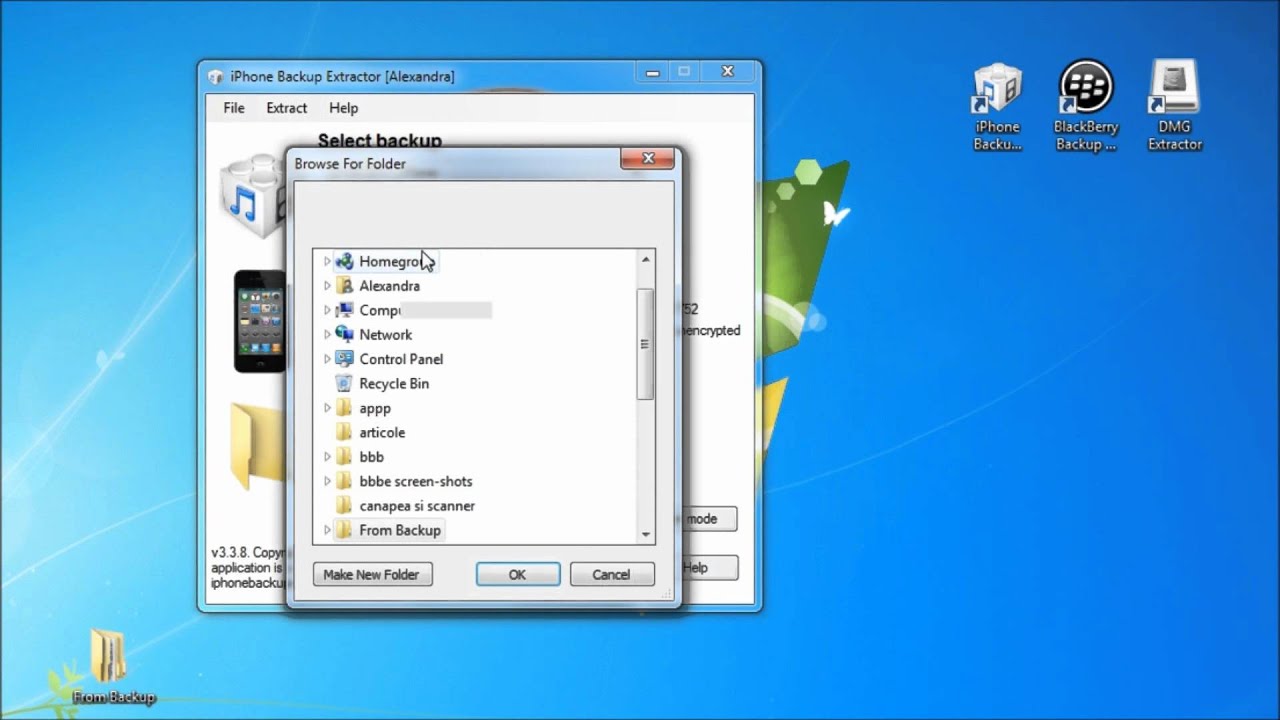Click the Computer icon in folder tree
This screenshot has width=1280, height=720.
pos(344,310)
